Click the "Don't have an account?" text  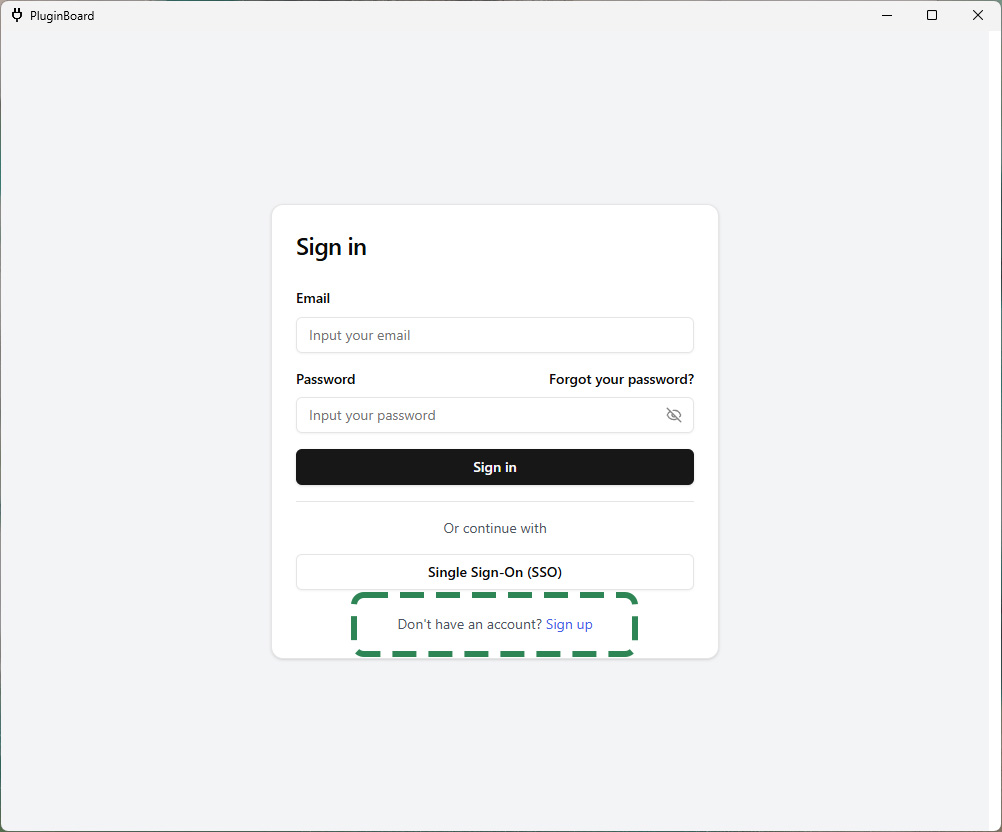470,624
